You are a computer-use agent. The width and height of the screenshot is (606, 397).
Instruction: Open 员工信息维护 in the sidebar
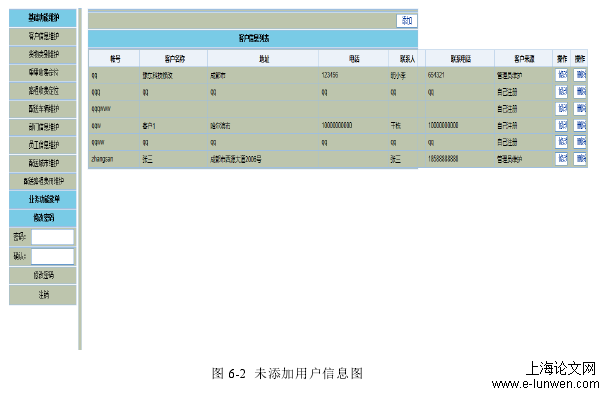pos(43,145)
